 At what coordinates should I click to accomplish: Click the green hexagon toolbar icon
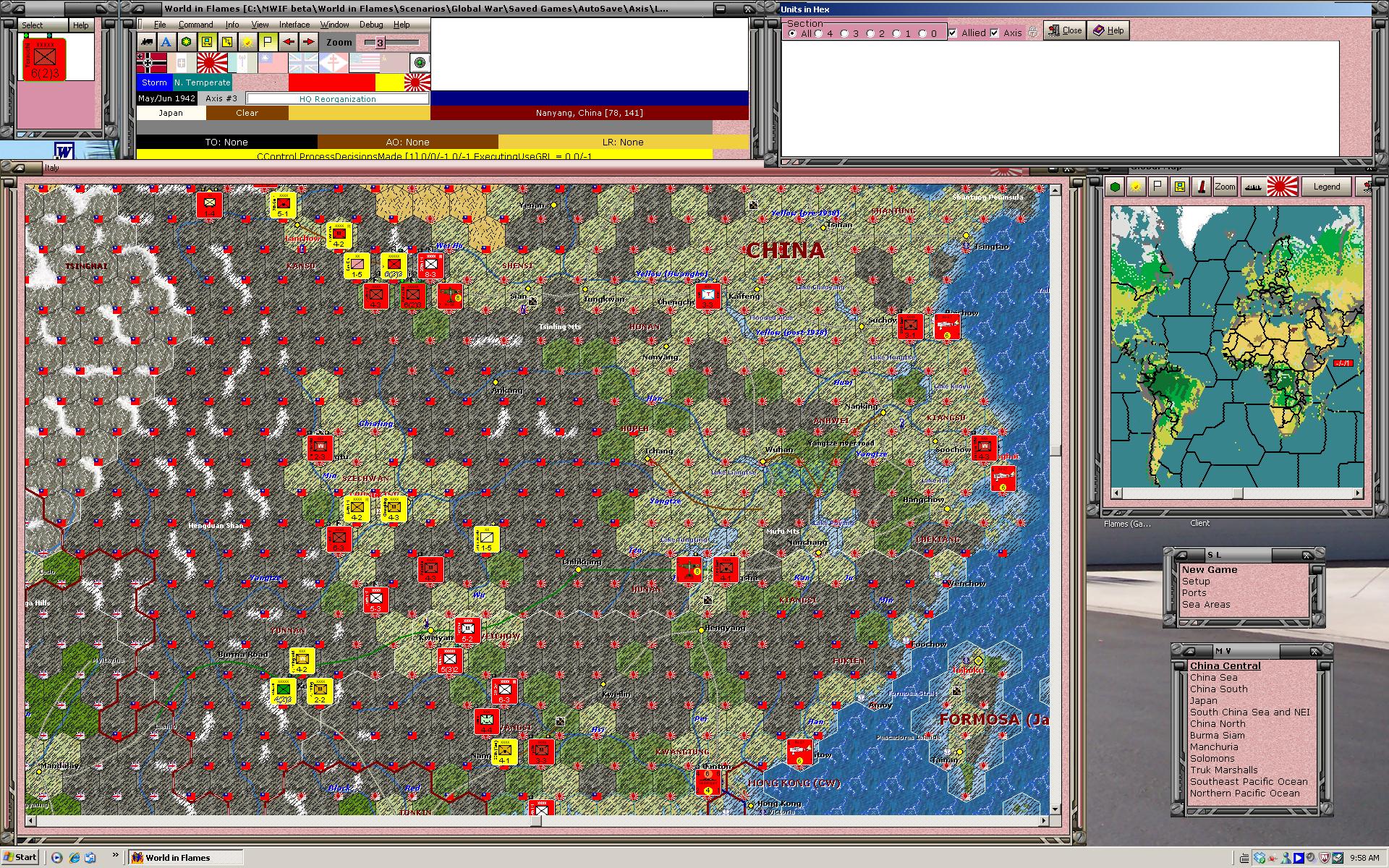point(187,42)
